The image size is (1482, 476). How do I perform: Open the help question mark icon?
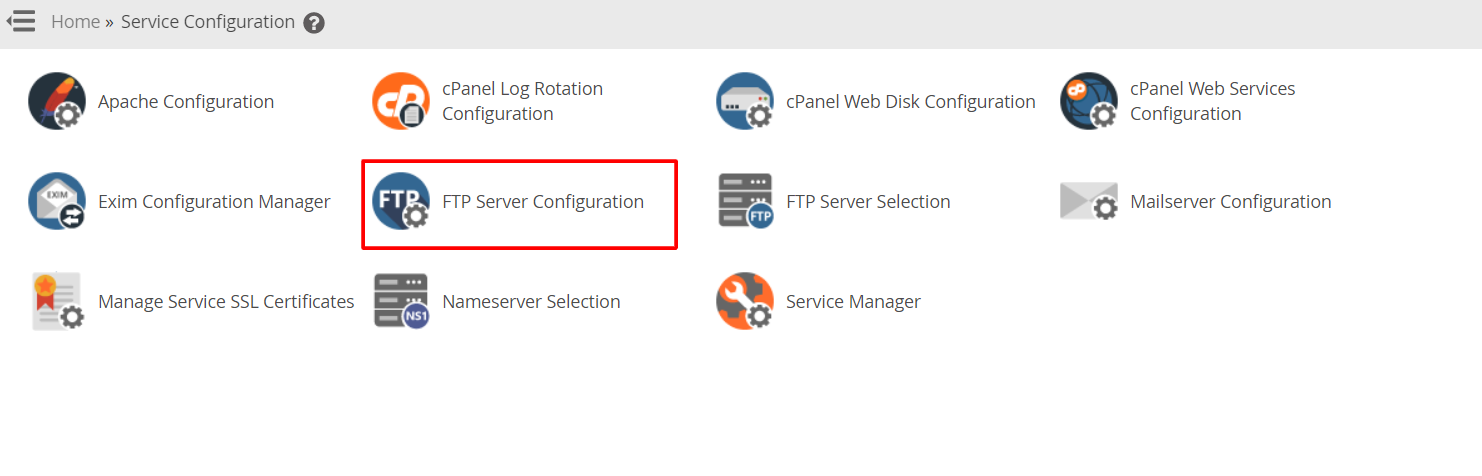[x=314, y=22]
